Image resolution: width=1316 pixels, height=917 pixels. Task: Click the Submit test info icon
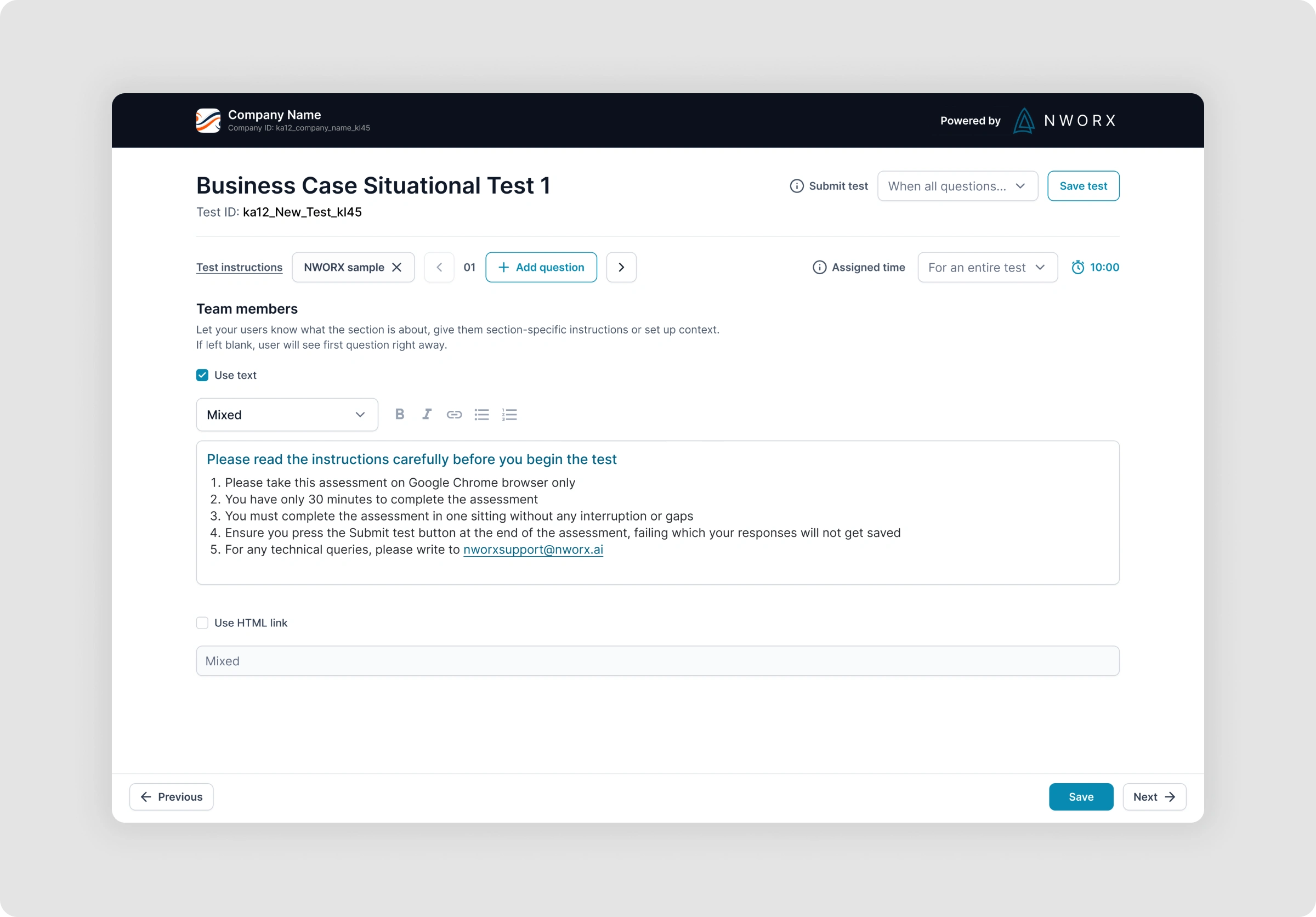pos(796,186)
